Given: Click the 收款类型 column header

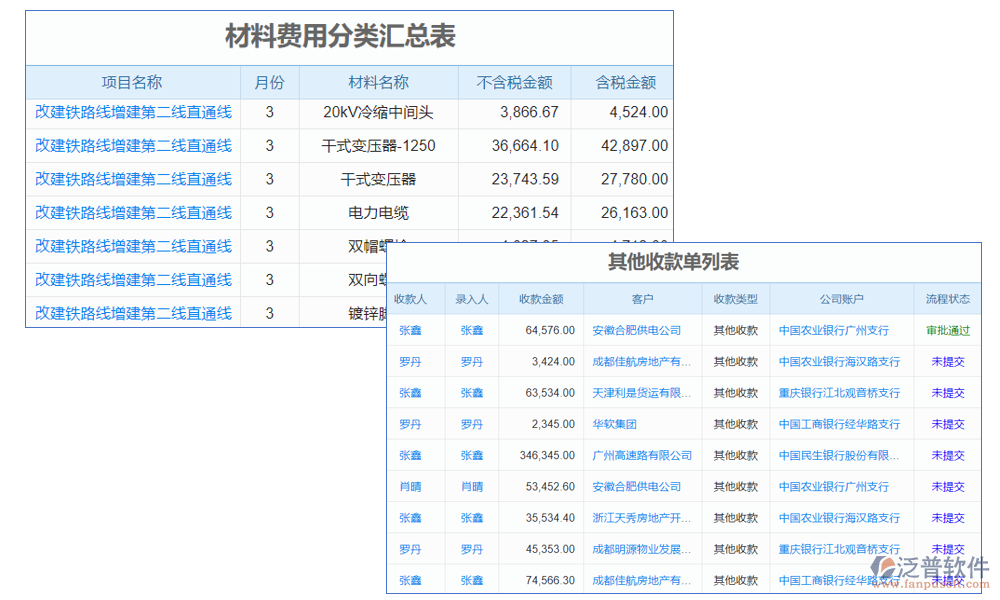Looking at the screenshot, I should (736, 299).
